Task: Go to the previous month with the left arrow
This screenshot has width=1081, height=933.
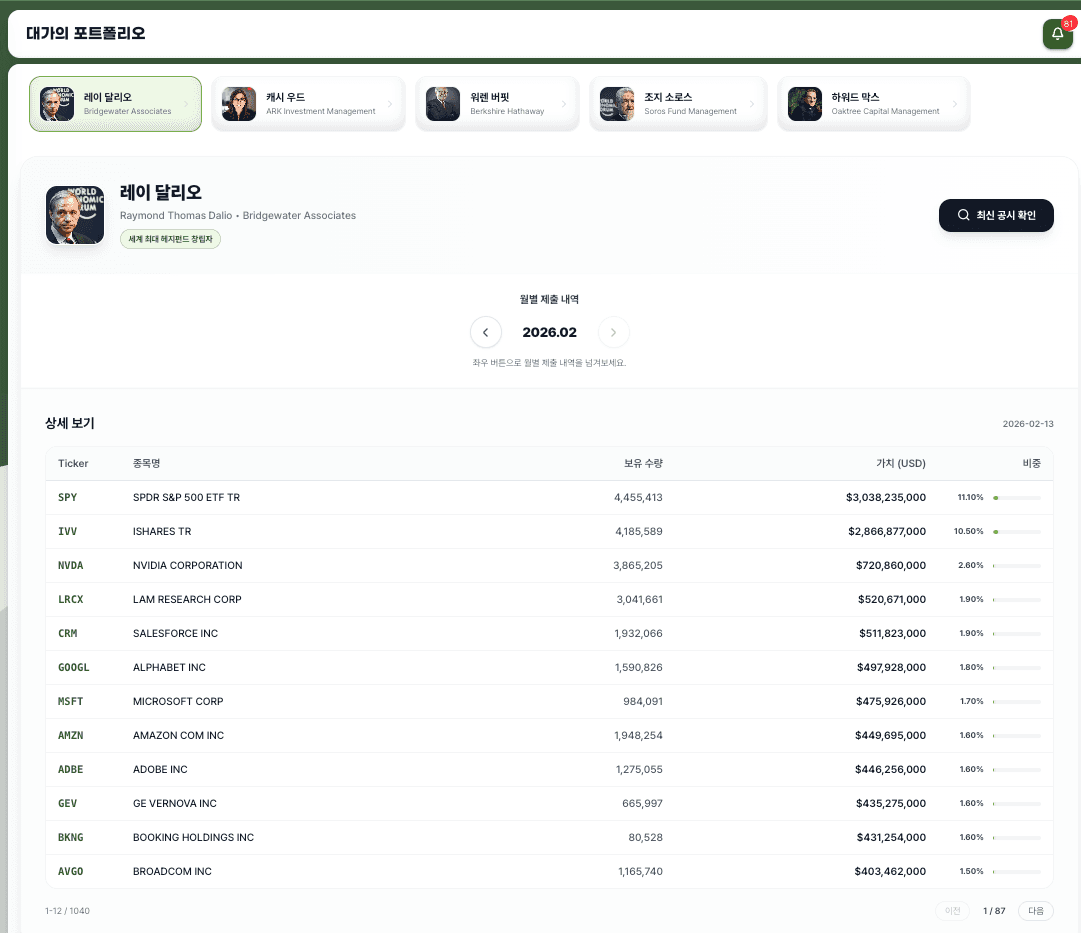Action: coord(485,332)
